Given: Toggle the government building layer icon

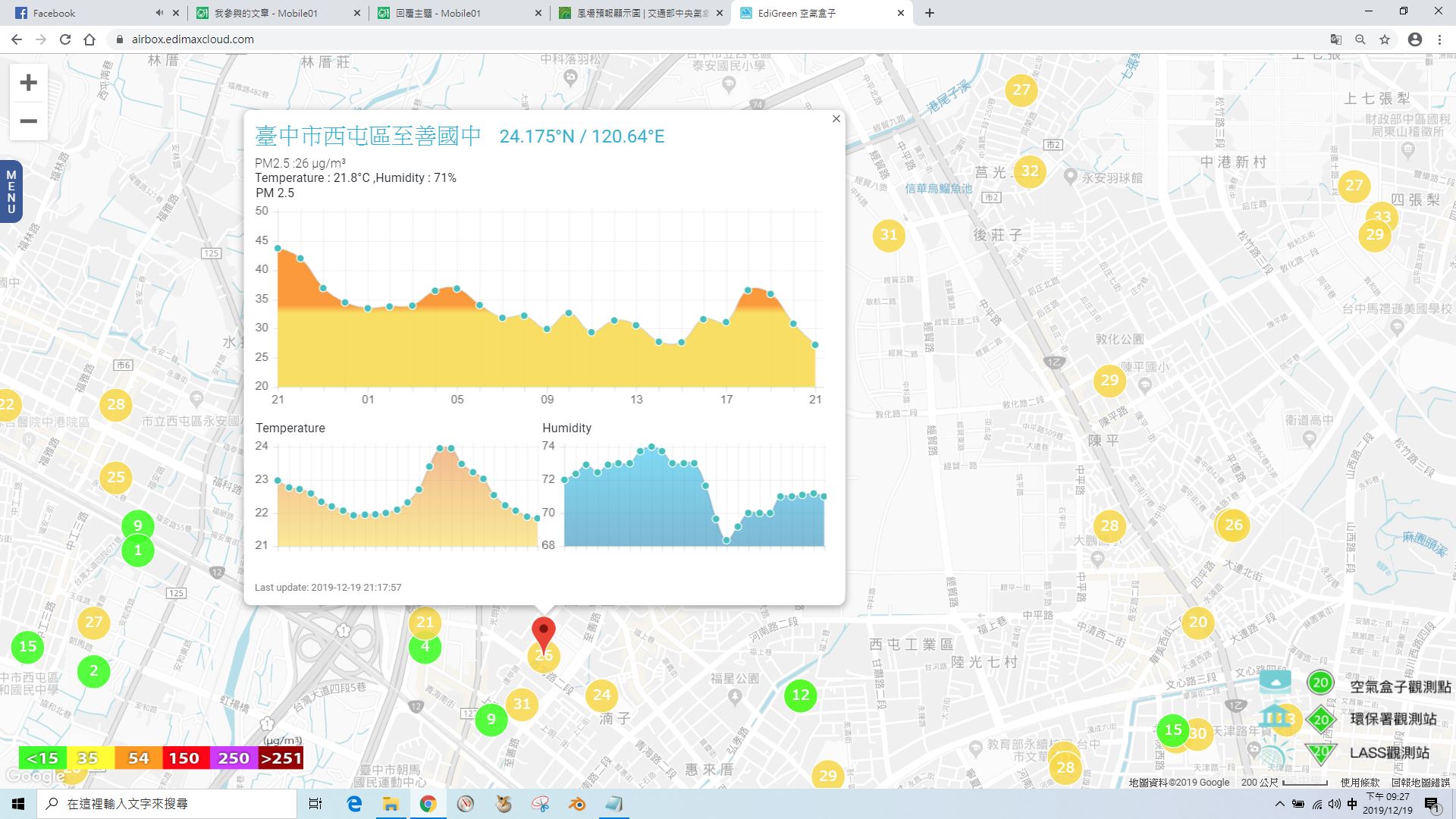Looking at the screenshot, I should click(x=1275, y=716).
